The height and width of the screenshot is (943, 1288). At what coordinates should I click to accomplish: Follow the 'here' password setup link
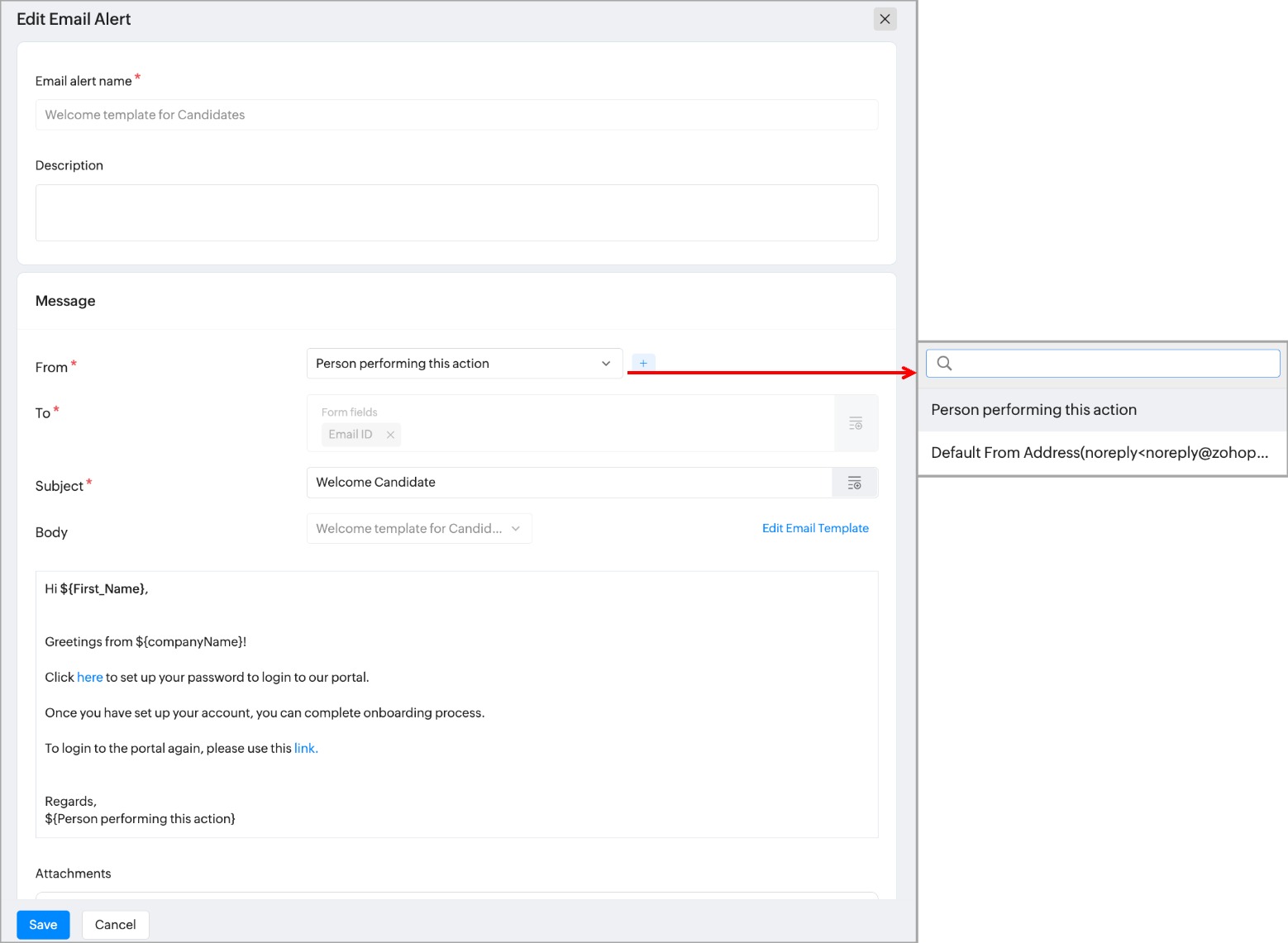[89, 678]
